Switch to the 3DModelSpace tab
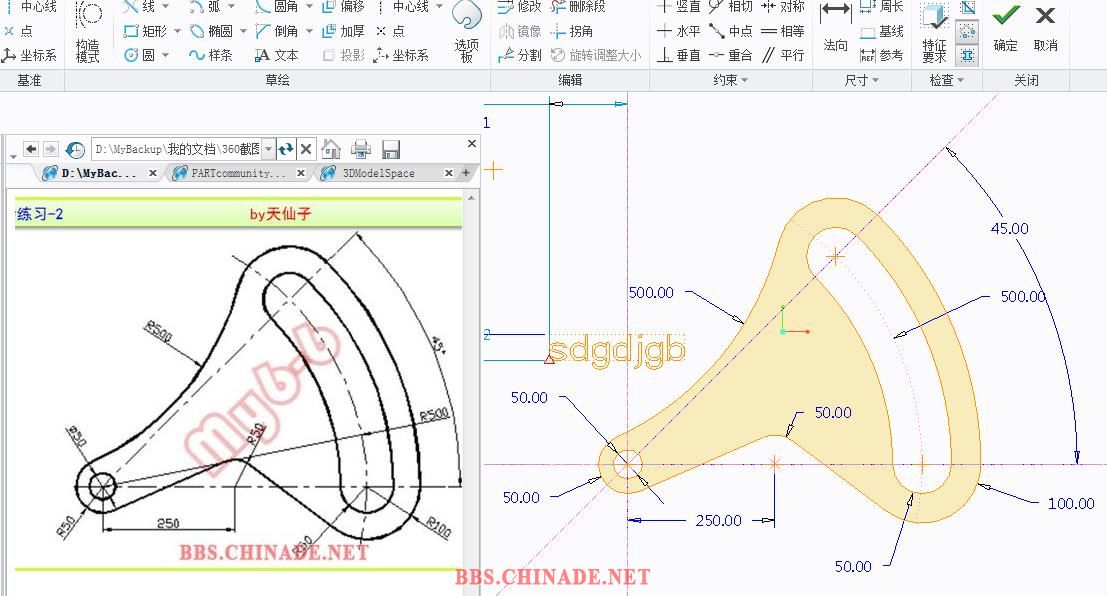Screen dimensions: 1107x596 pos(378,173)
